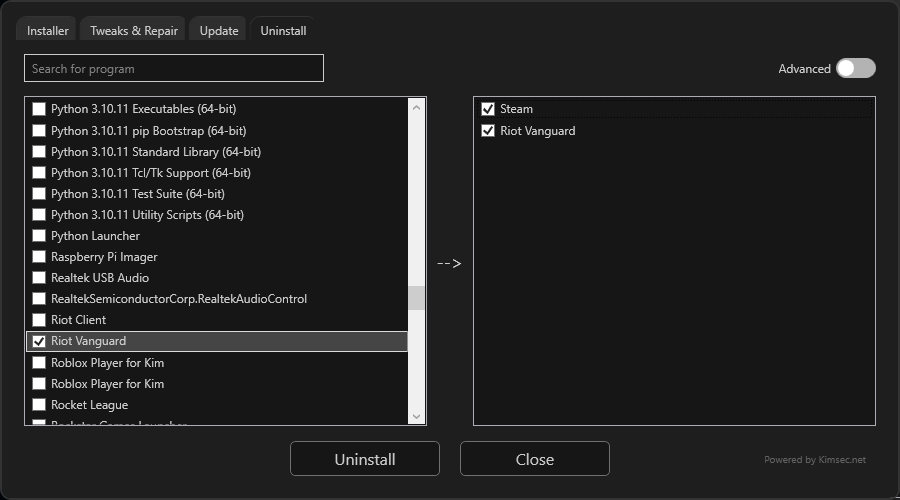Click the Steam label in selected list
This screenshot has width=900, height=500.
pos(516,109)
